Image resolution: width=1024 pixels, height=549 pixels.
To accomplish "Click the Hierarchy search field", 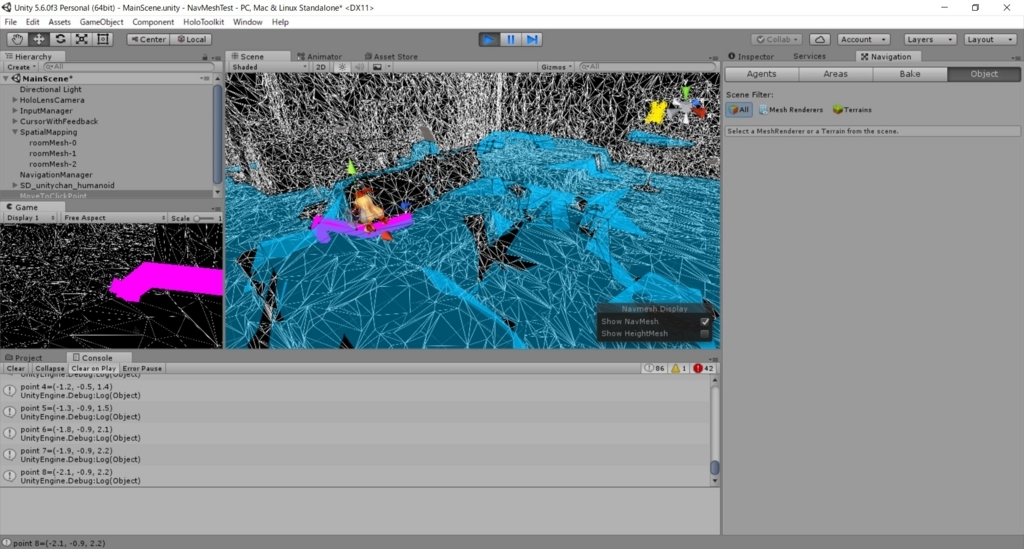I will pos(127,67).
